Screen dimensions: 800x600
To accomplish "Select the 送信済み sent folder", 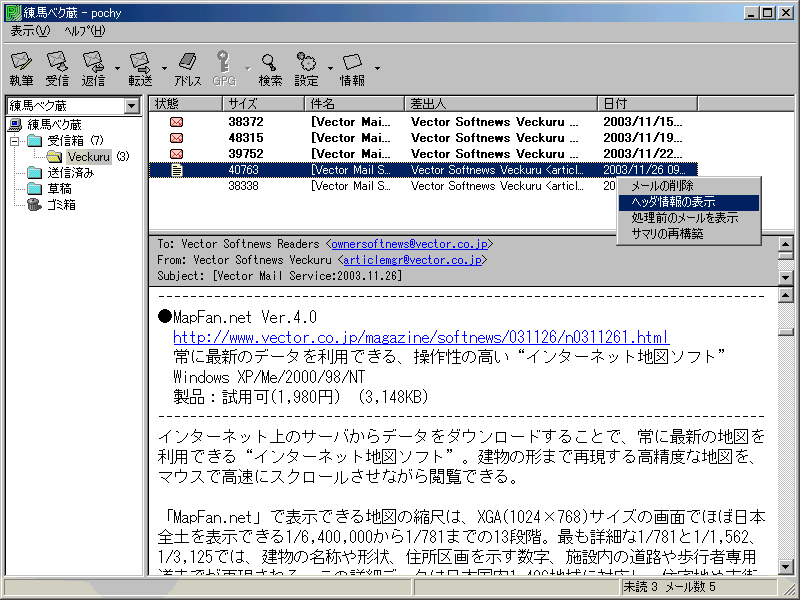I will click(x=70, y=172).
